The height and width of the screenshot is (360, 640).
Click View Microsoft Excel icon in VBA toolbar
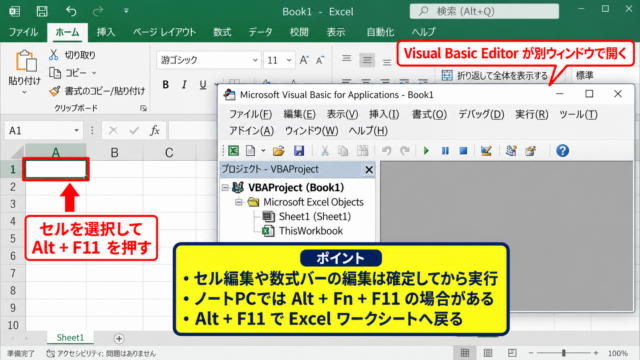(x=233, y=151)
